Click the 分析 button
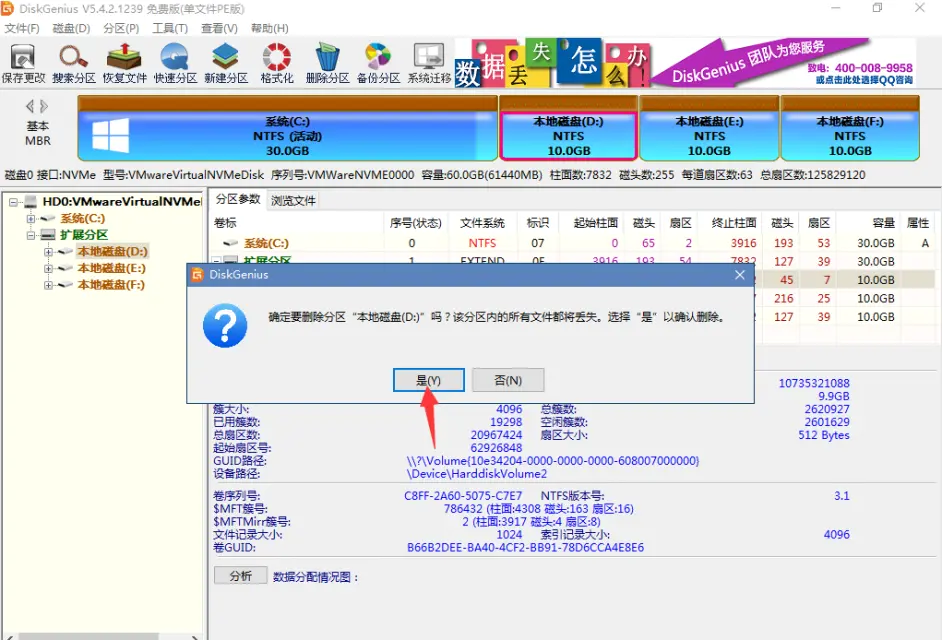 [241, 576]
